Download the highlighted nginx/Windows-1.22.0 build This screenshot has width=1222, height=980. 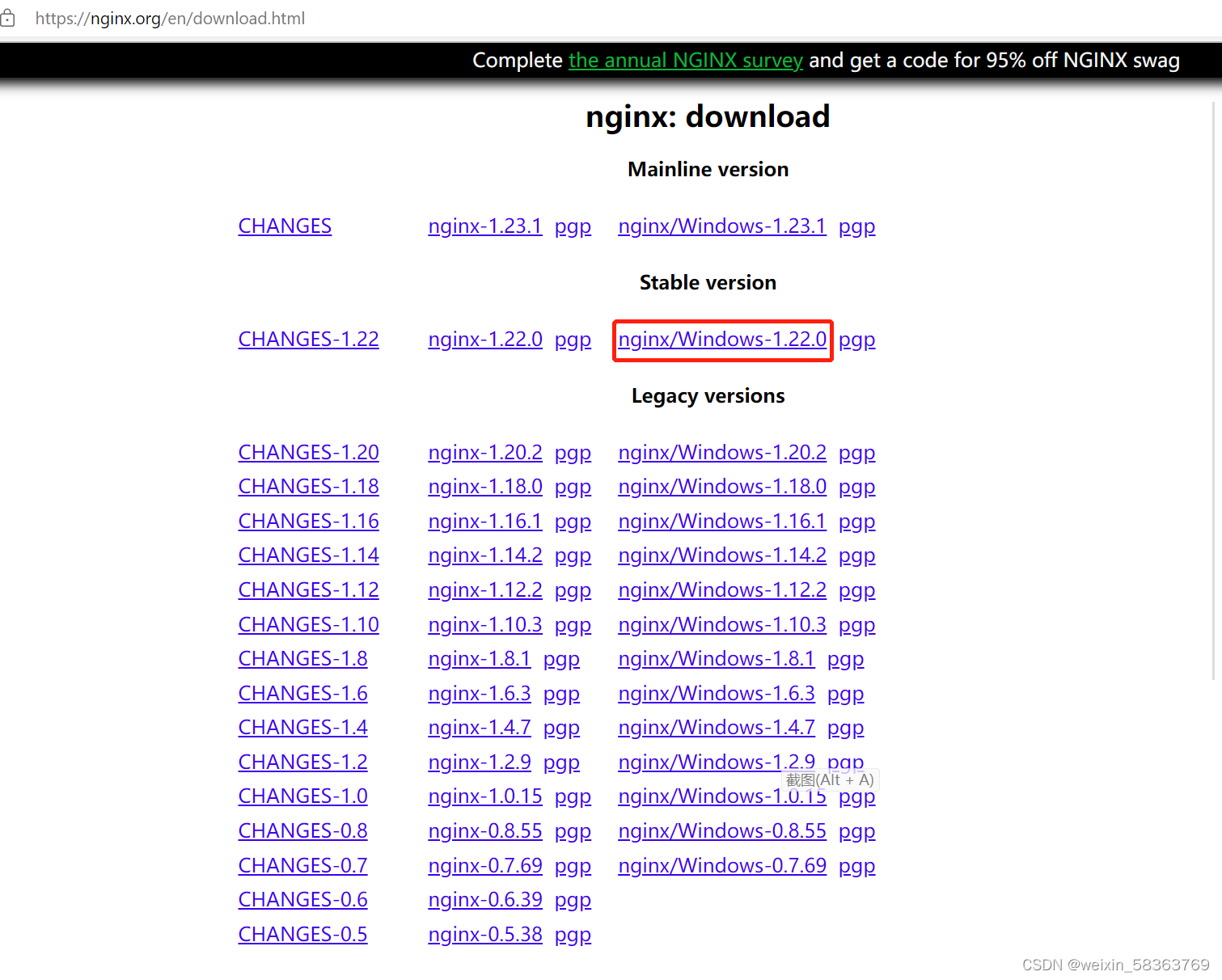tap(722, 340)
